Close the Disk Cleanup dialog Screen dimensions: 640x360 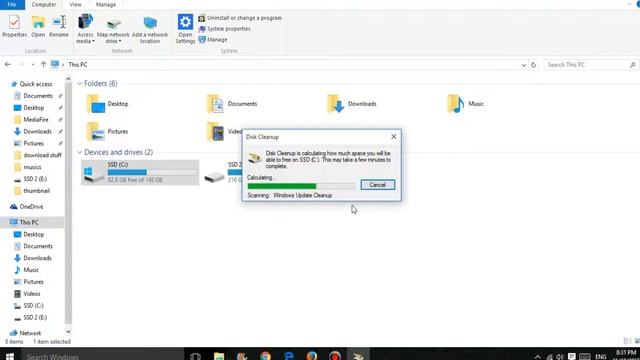coord(393,137)
